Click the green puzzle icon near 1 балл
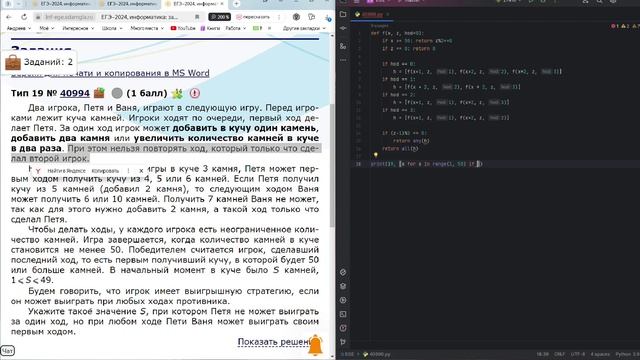Screen dimensions: 640x360 tap(177, 93)
